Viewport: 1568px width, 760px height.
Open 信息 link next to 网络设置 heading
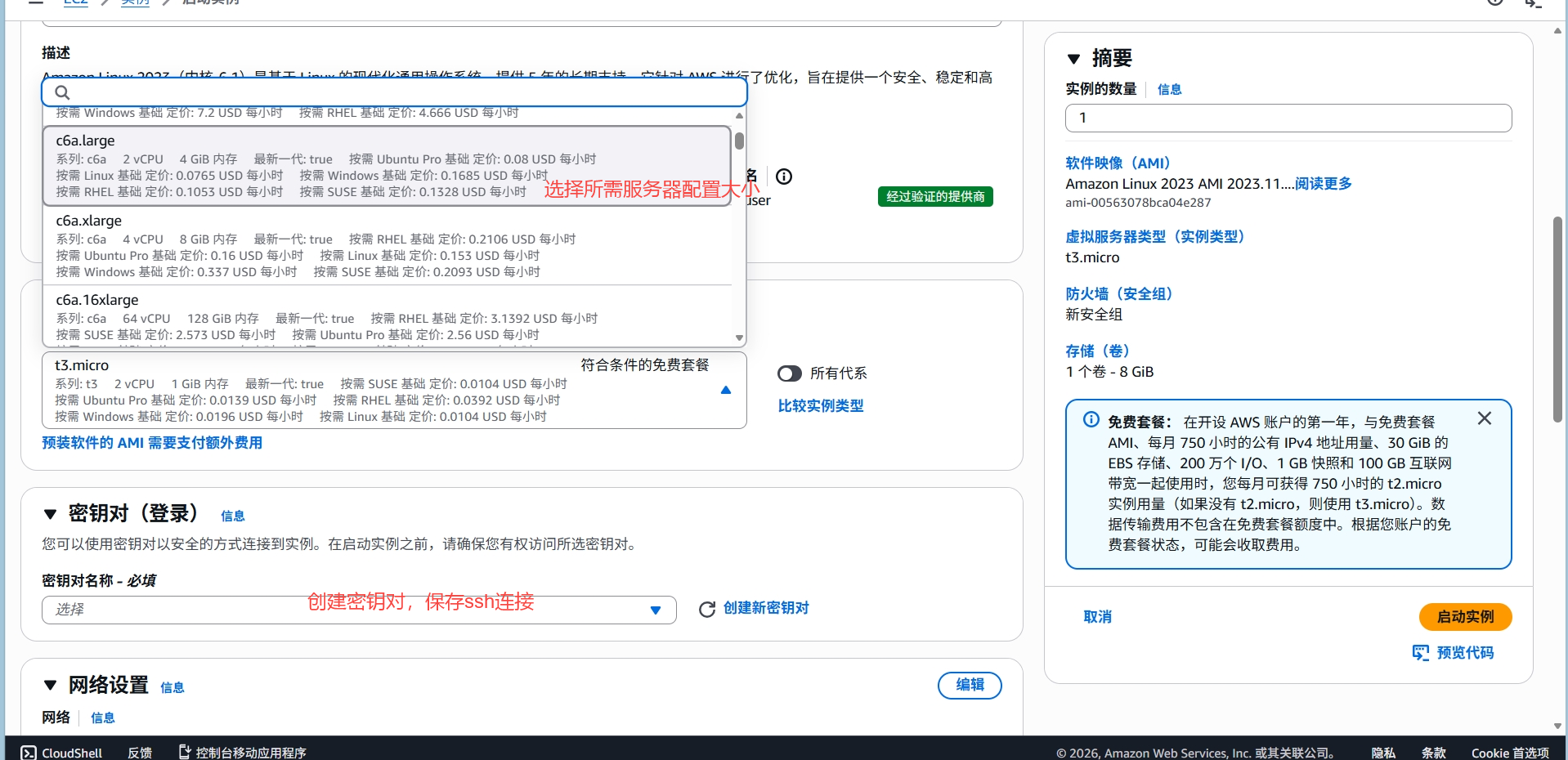(172, 688)
